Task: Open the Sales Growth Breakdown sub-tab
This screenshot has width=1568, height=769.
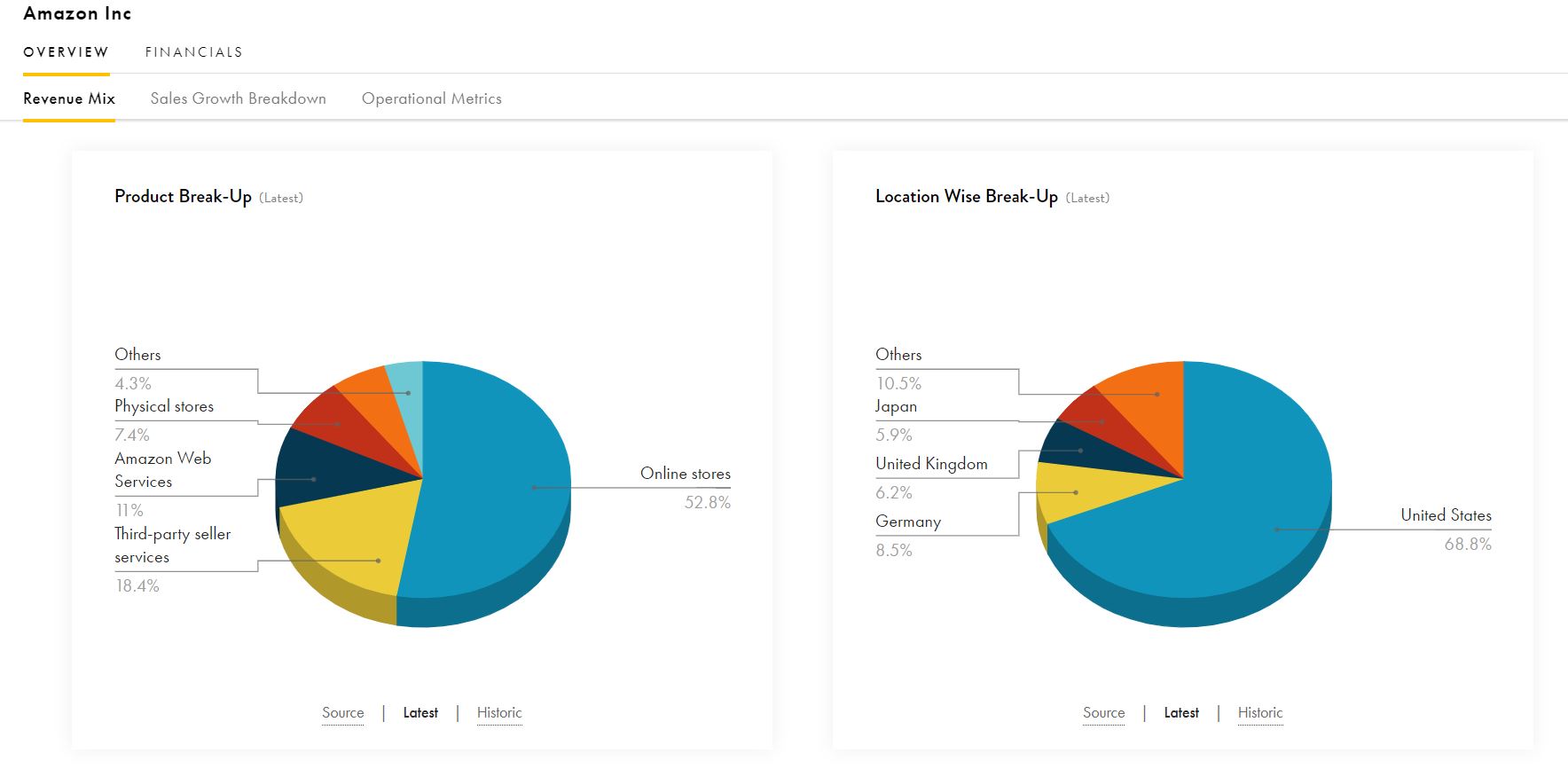Action: pyautogui.click(x=239, y=98)
